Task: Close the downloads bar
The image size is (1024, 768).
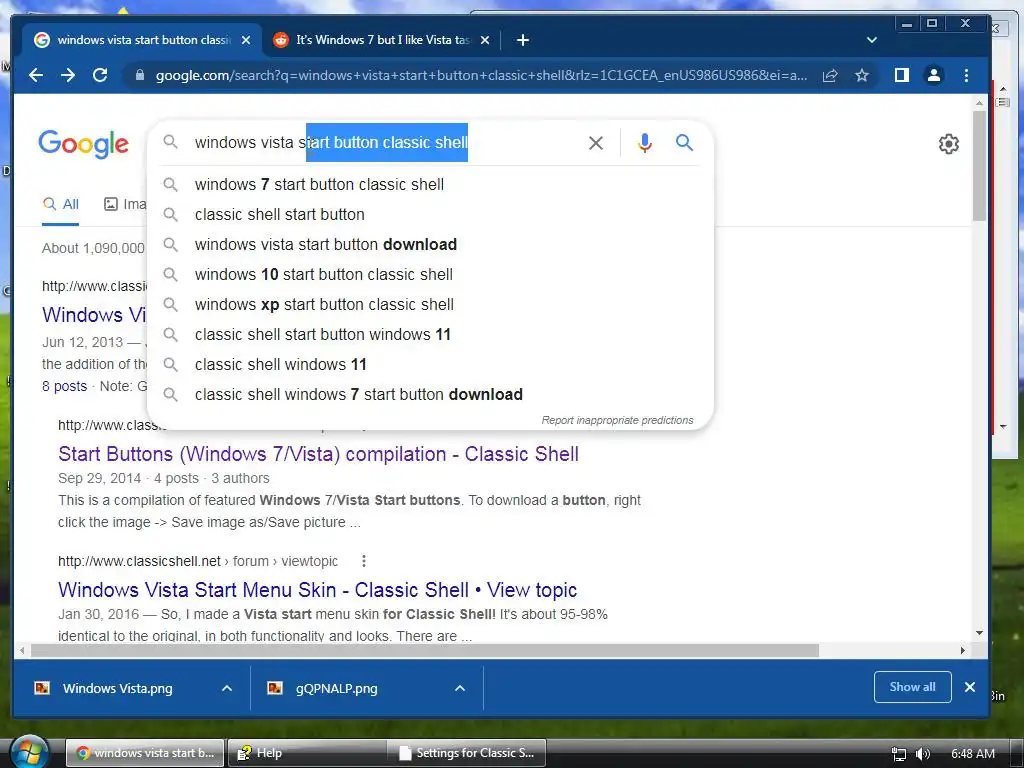Action: point(970,687)
